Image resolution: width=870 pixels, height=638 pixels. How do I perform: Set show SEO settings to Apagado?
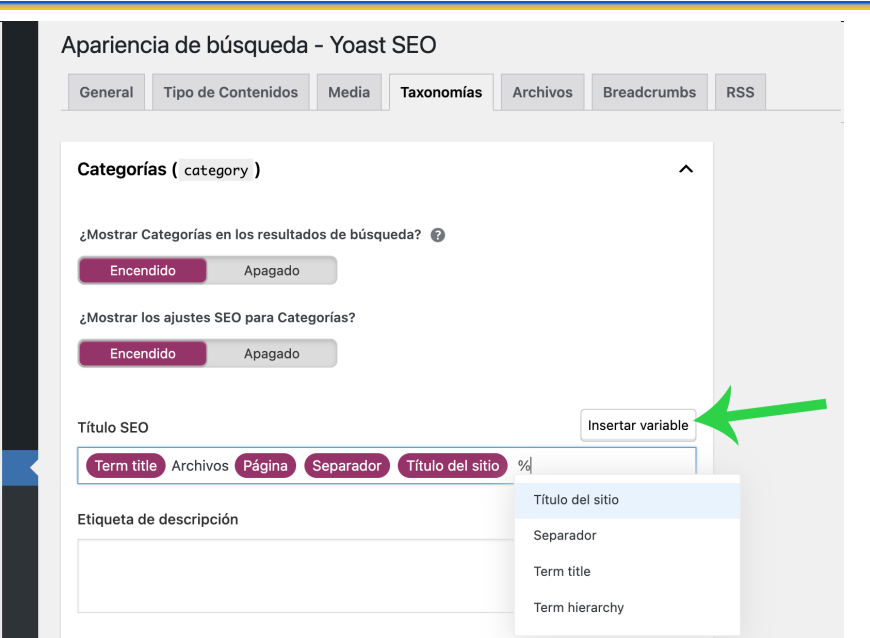click(x=272, y=354)
